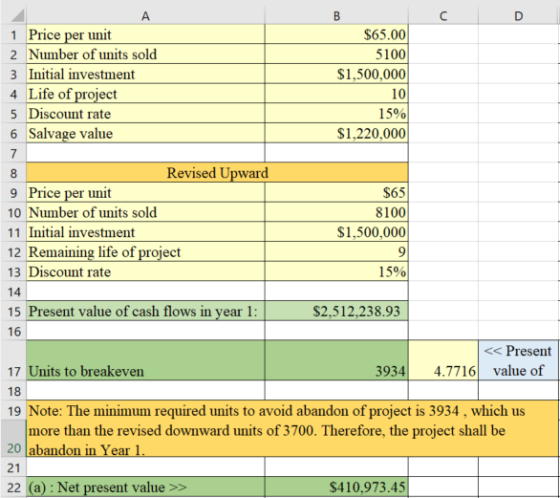The width and height of the screenshot is (560, 498).
Task: Click the $65.00 price cell in row 1
Action: click(336, 34)
